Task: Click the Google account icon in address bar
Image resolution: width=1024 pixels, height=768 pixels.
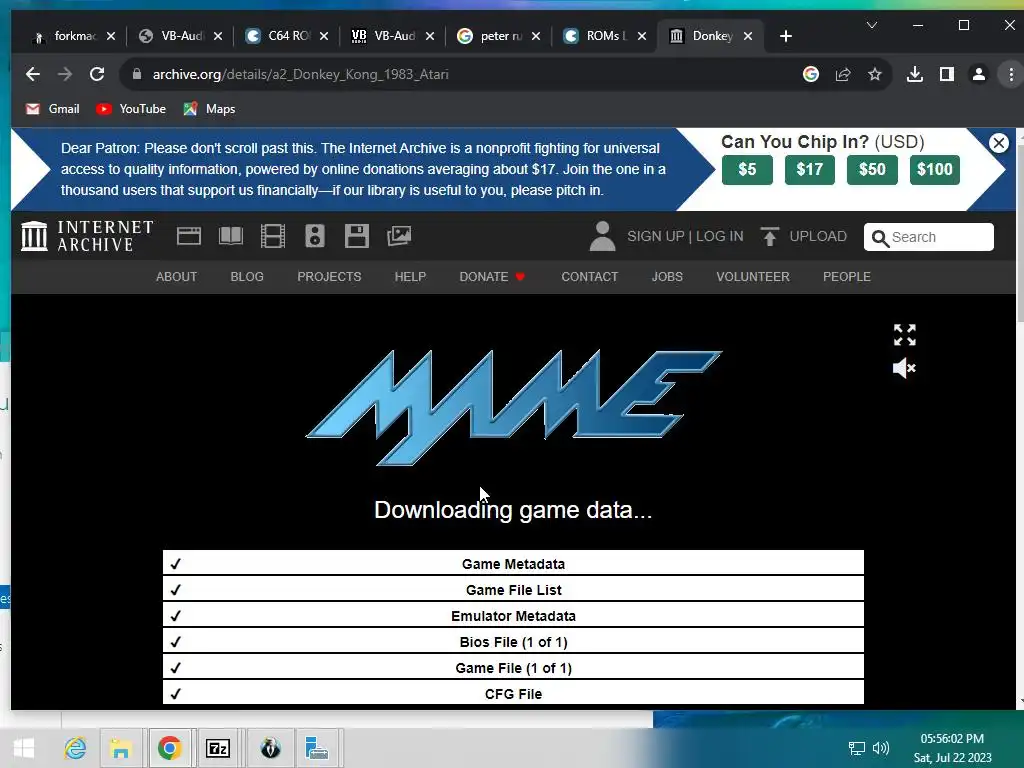Action: 810,74
